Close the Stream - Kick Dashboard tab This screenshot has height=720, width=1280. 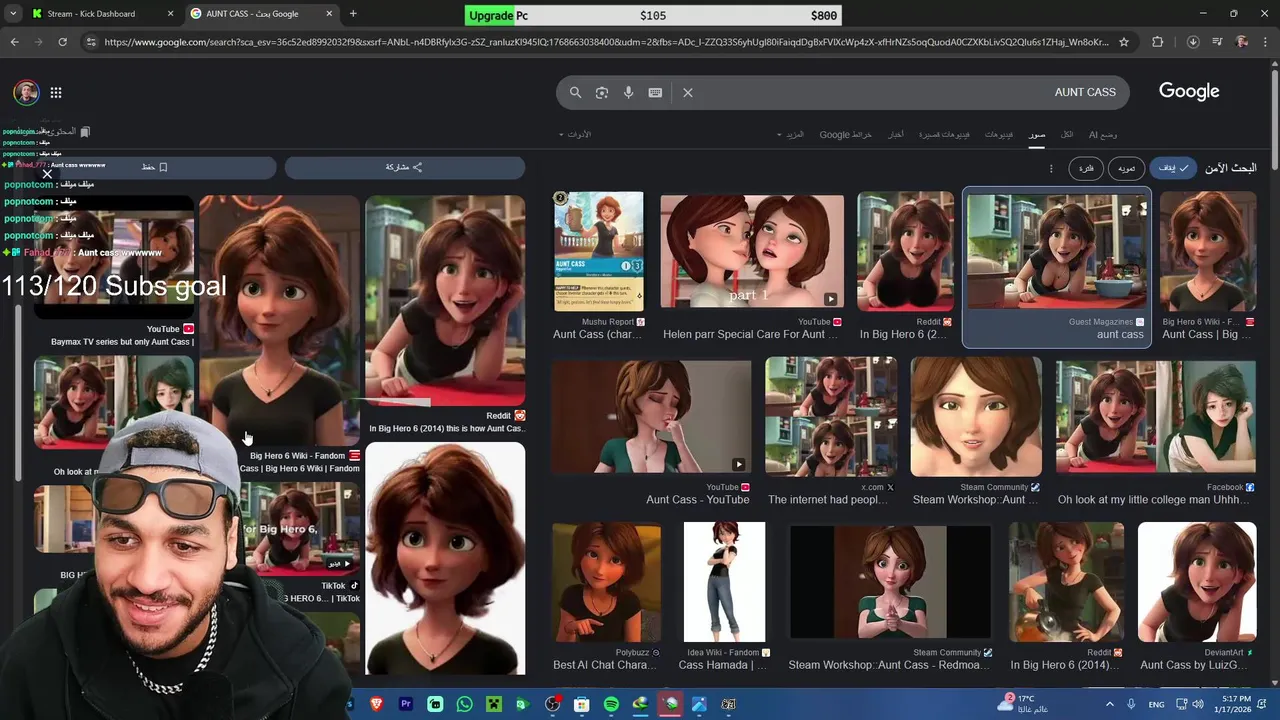point(170,14)
